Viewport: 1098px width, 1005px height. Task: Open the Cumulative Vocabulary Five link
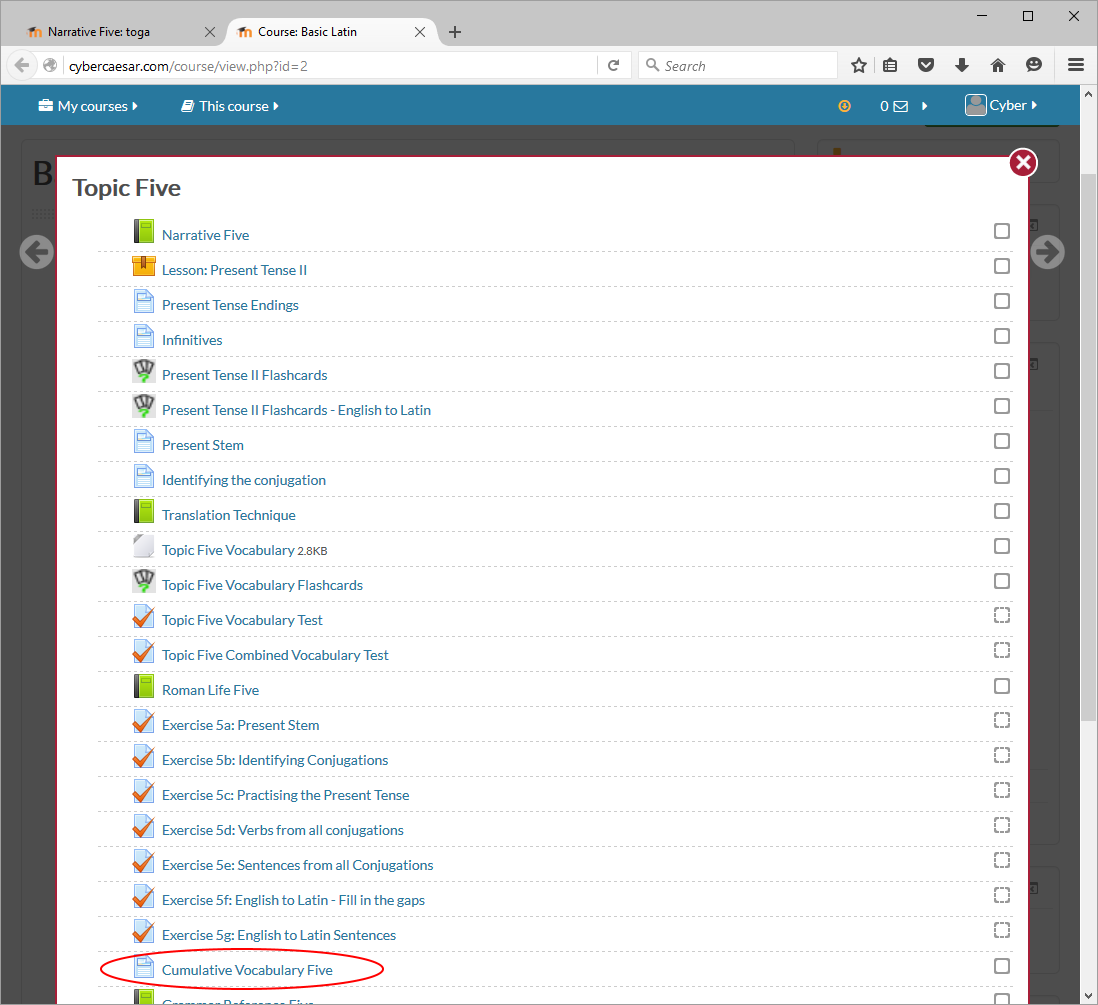point(246,971)
